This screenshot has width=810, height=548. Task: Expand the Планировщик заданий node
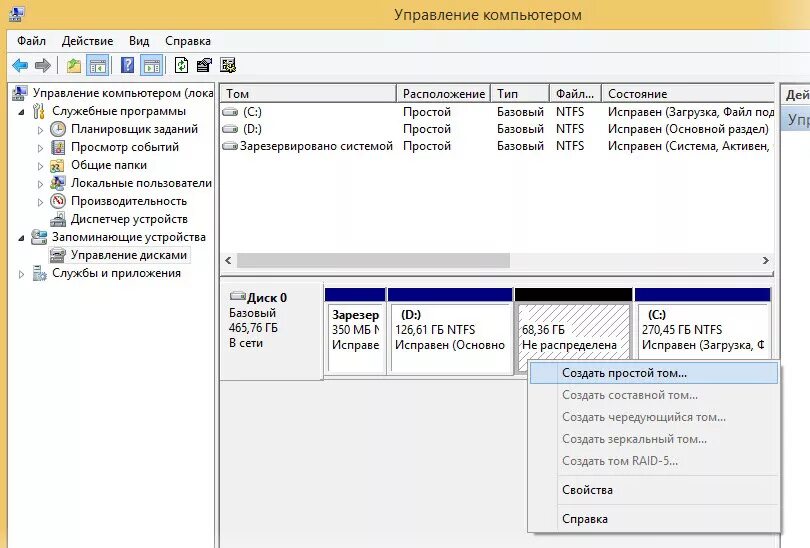pos(40,130)
